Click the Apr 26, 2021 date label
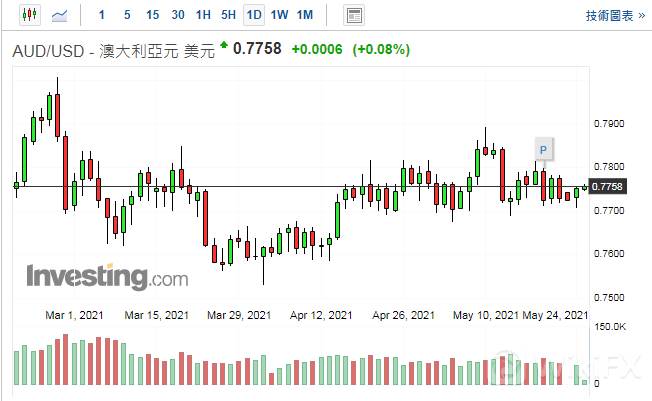The height and width of the screenshot is (401, 652). click(x=403, y=315)
